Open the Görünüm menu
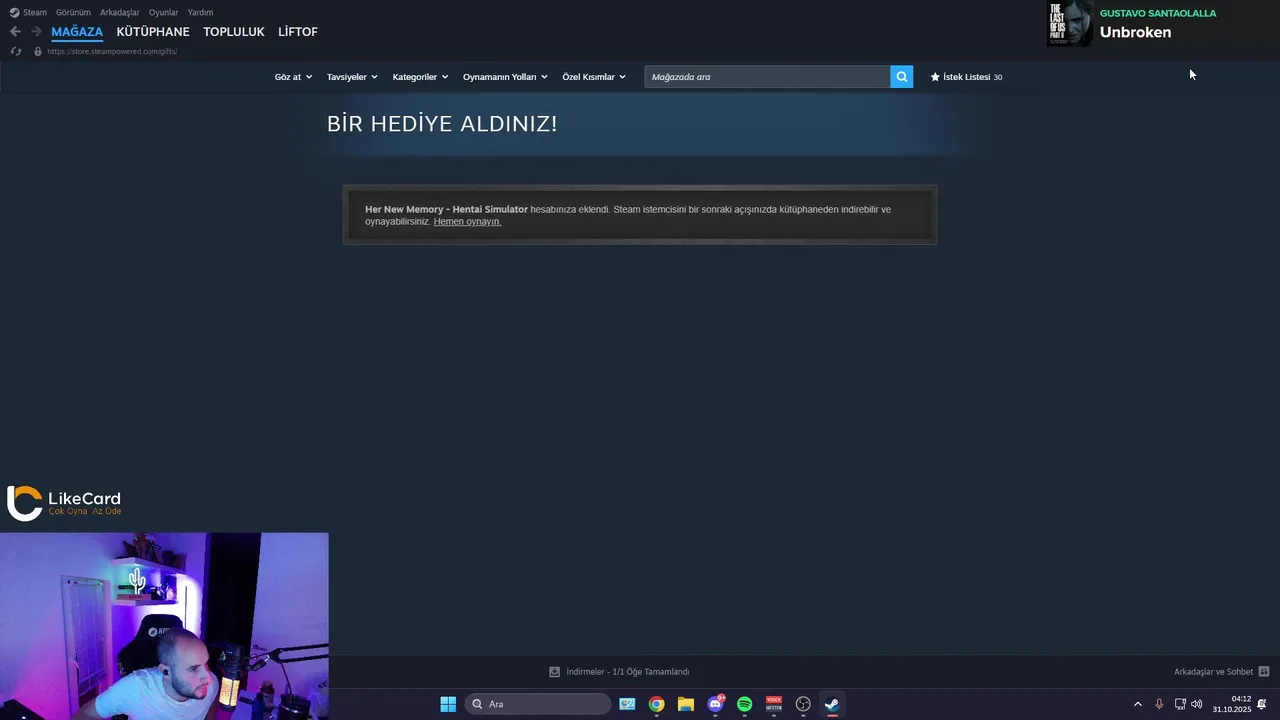Viewport: 1280px width, 720px height. click(73, 13)
